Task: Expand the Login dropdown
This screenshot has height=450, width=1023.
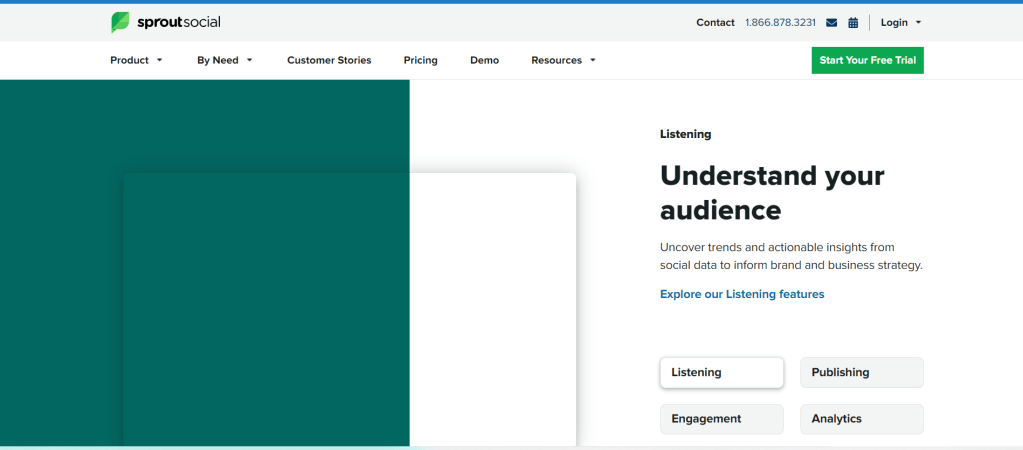Action: [900, 23]
